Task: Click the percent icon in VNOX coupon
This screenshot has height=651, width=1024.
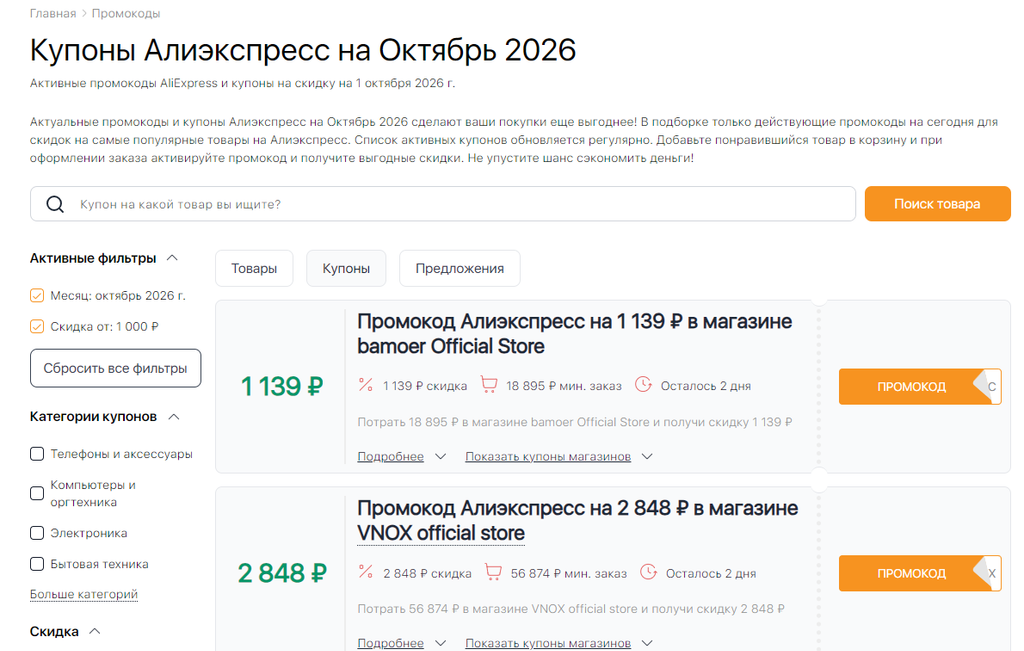Action: pyautogui.click(x=366, y=573)
